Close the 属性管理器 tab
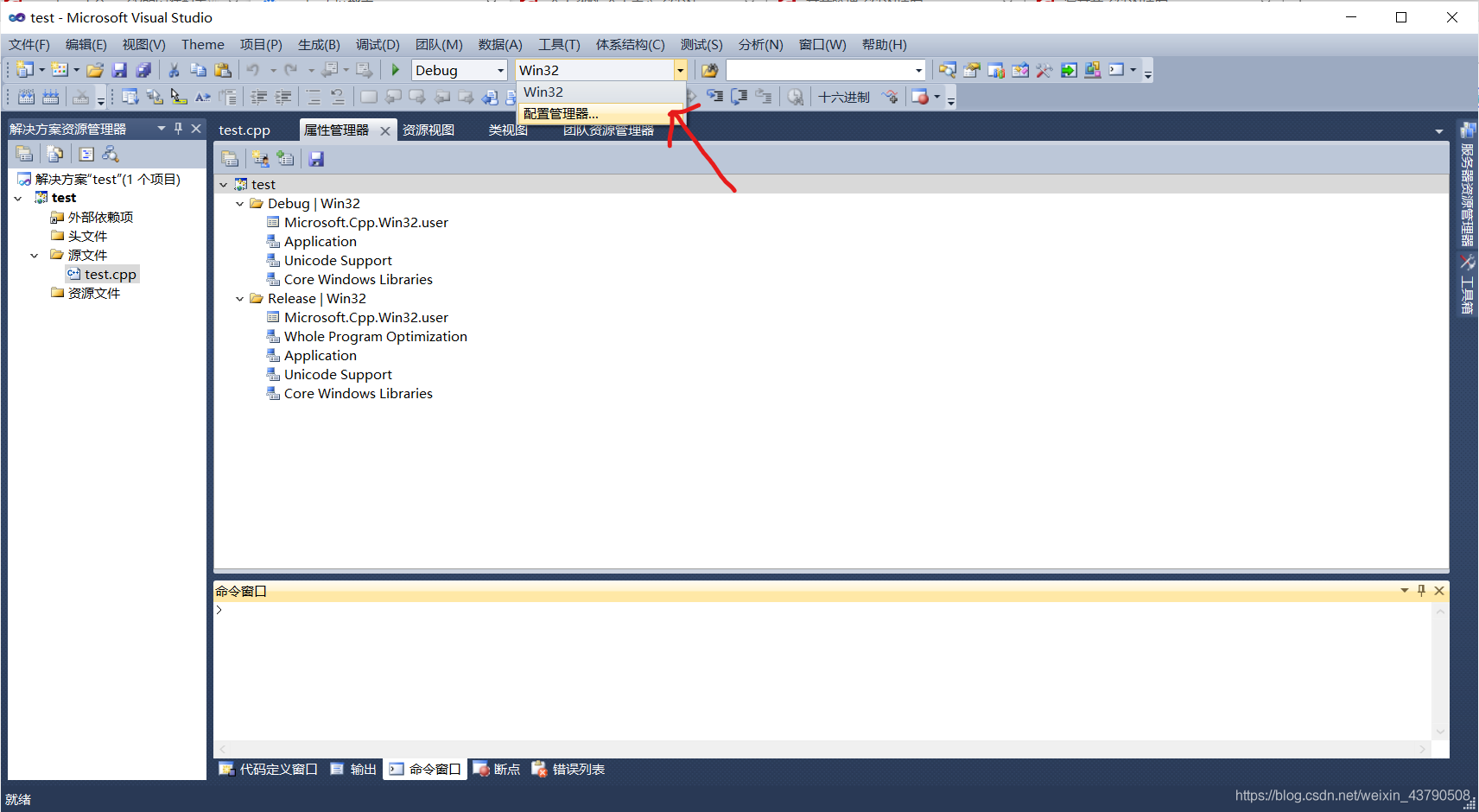The width and height of the screenshot is (1479, 812). coord(385,130)
